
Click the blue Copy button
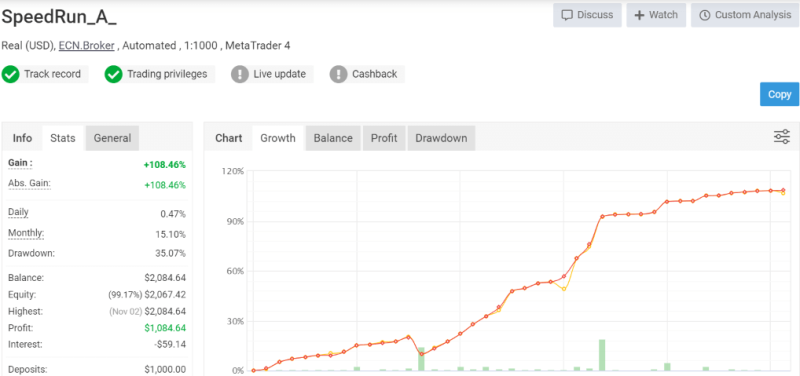(x=779, y=94)
